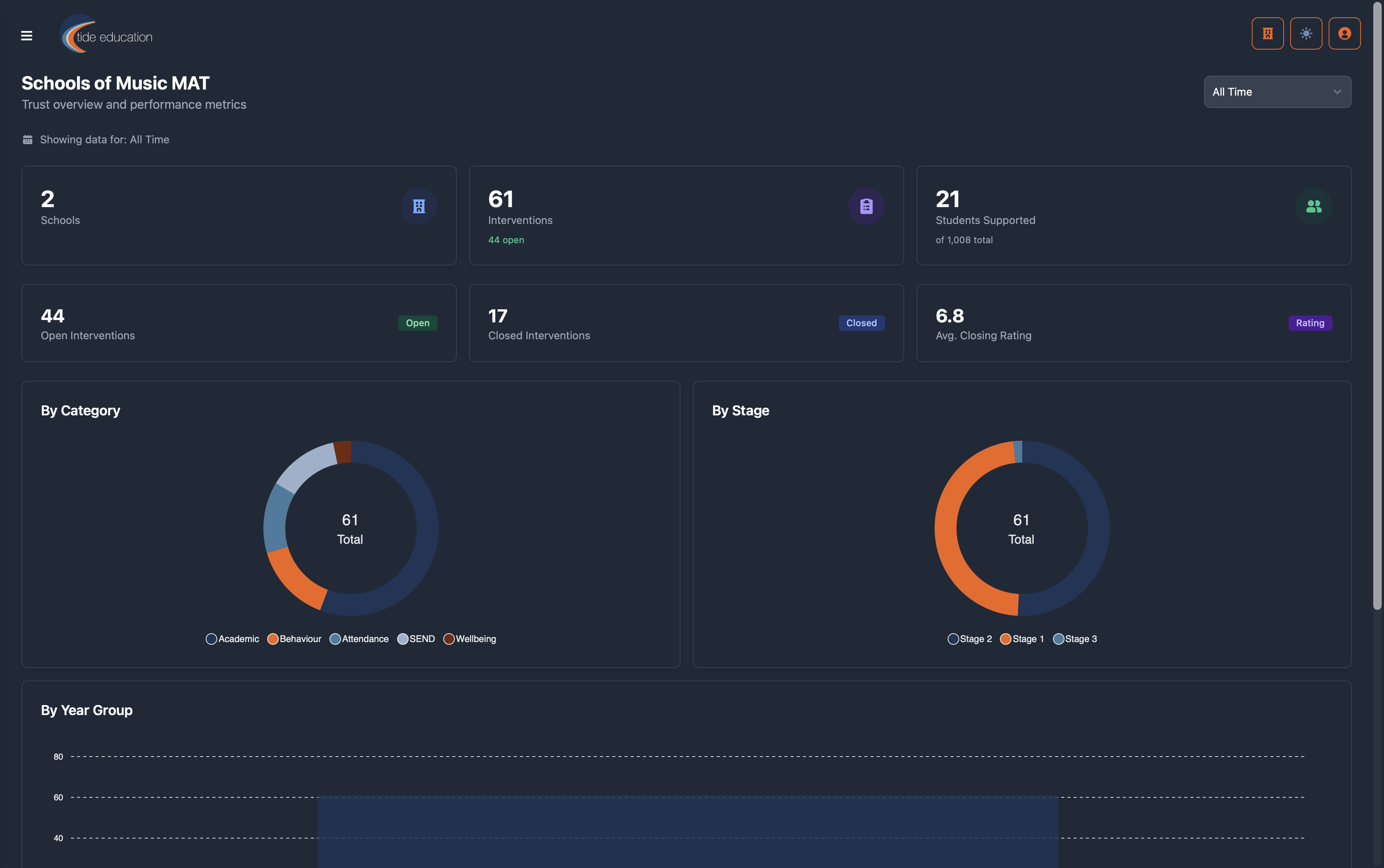Select the Open badge on Open Interventions card
The image size is (1384, 868).
tap(418, 323)
